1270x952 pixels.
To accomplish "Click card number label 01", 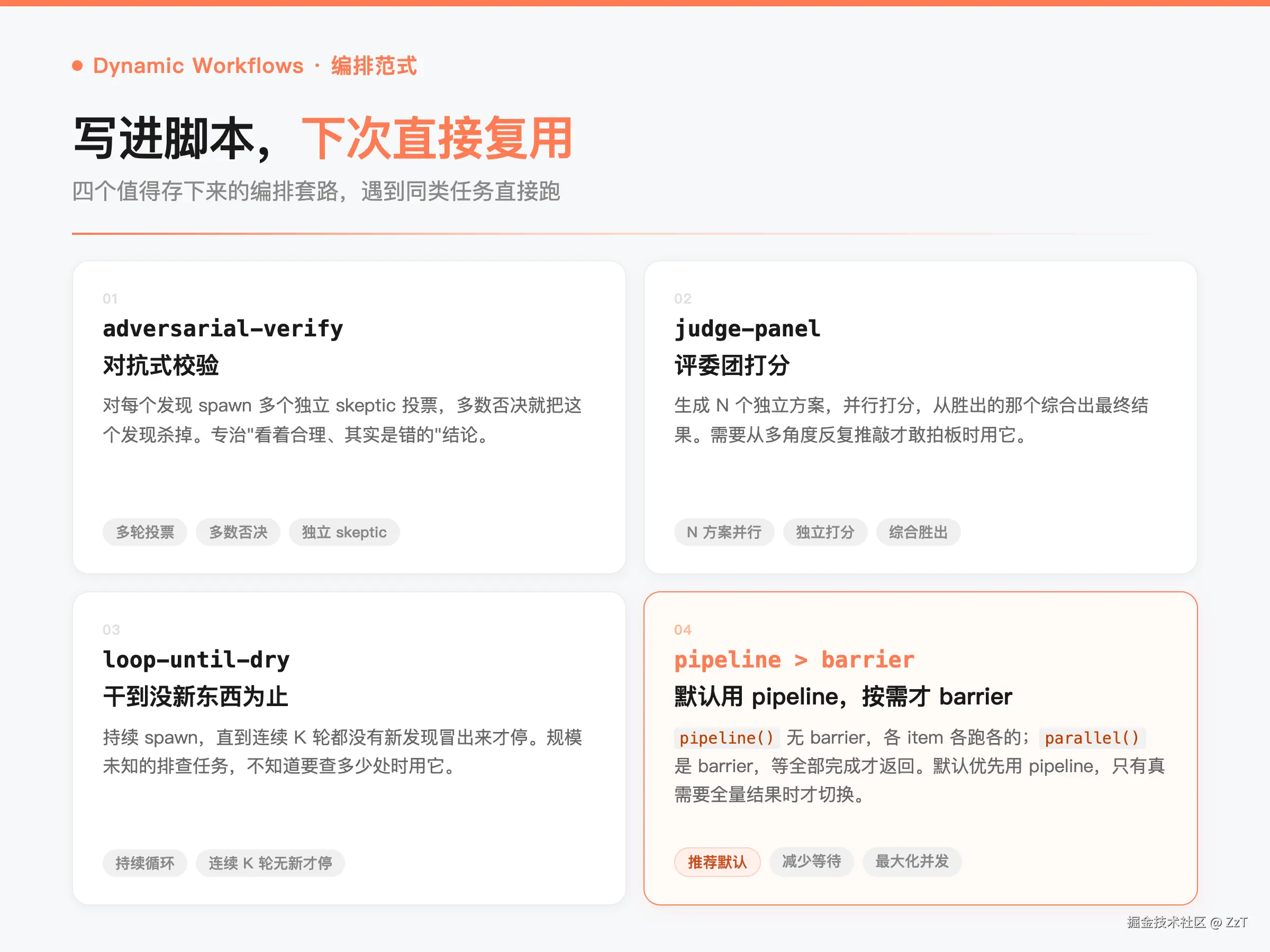I will pos(110,298).
